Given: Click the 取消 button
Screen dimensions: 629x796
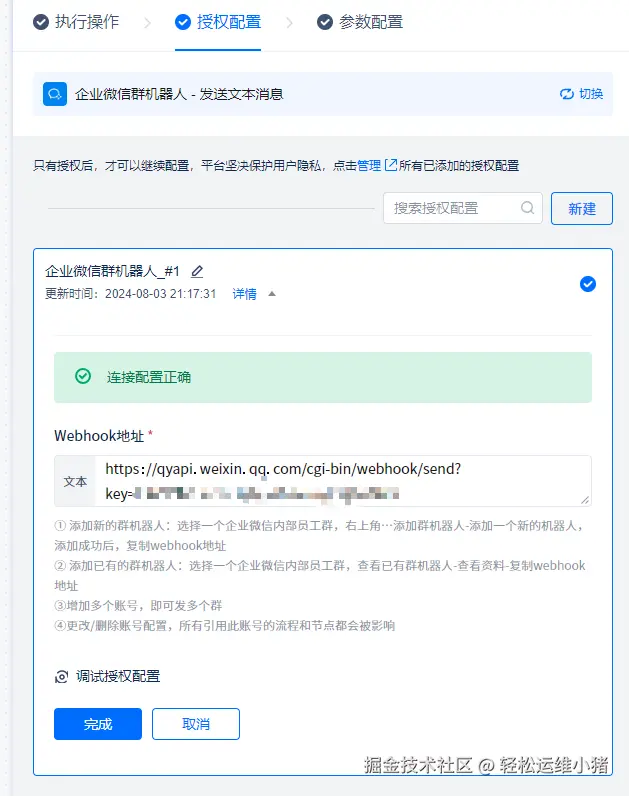Looking at the screenshot, I should point(196,724).
